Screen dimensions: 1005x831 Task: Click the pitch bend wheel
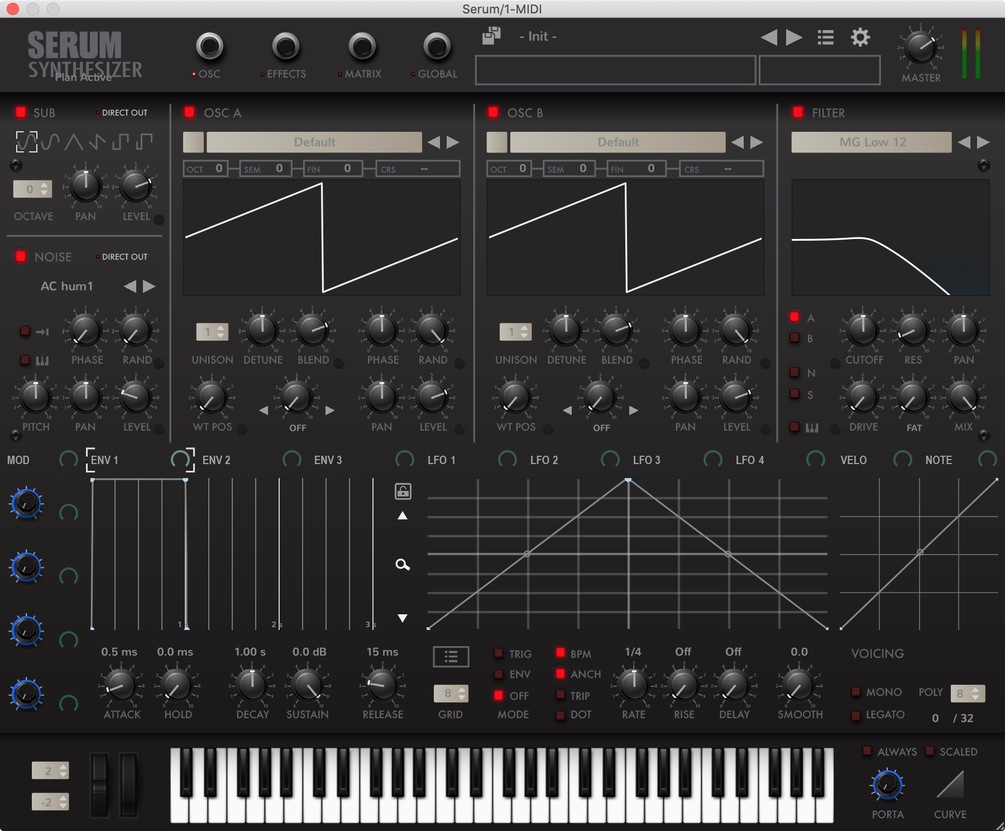(99, 785)
